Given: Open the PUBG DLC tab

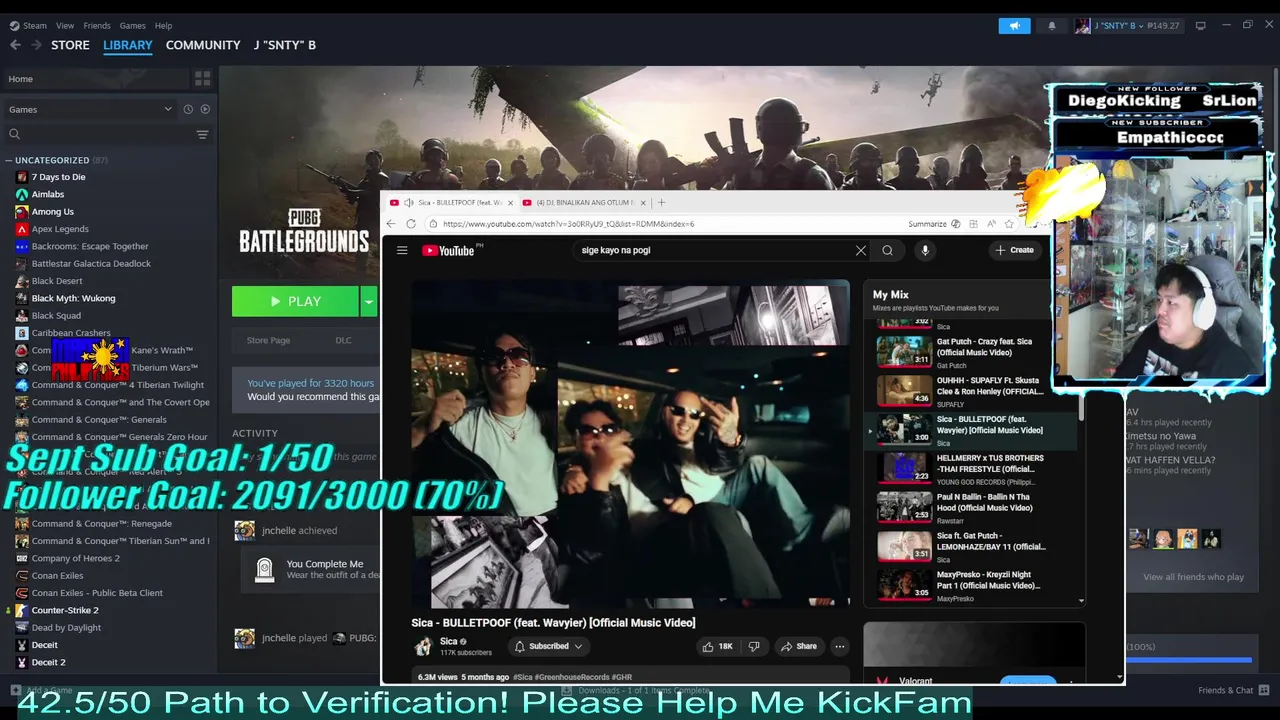Looking at the screenshot, I should (343, 340).
